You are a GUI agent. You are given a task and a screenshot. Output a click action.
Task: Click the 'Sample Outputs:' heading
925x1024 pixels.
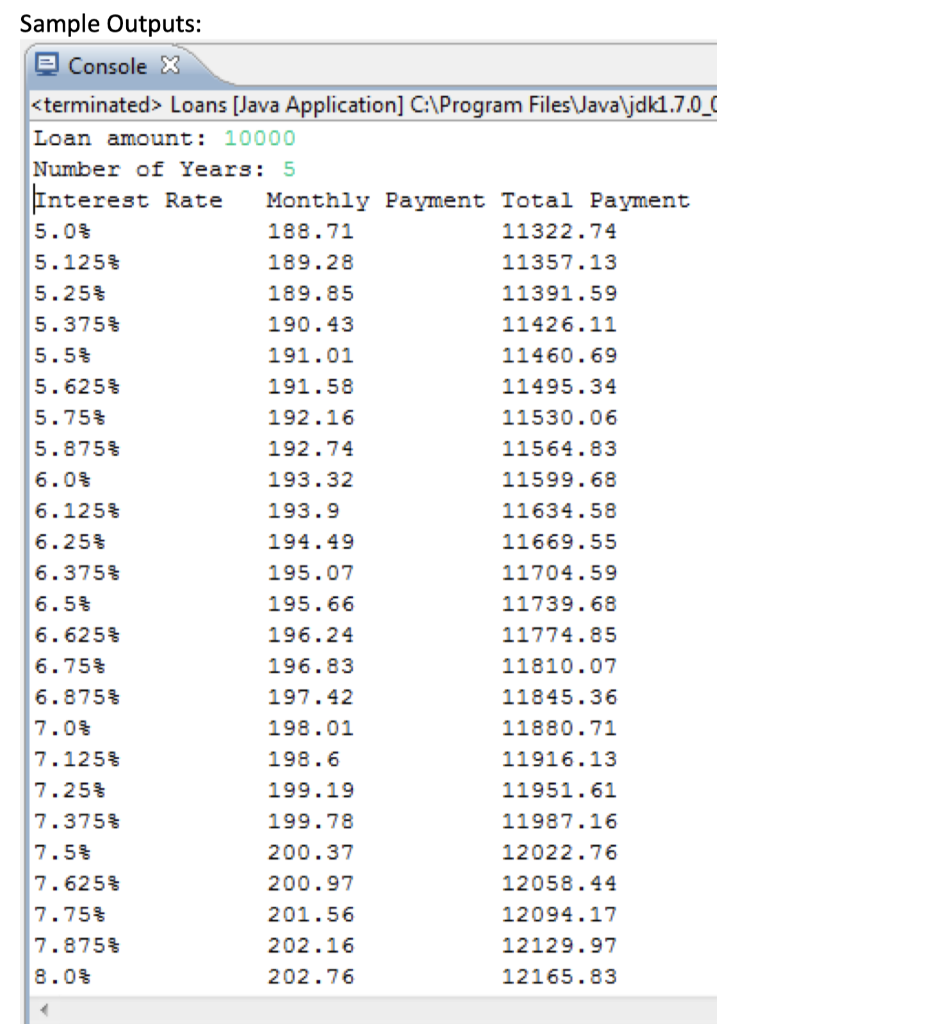(110, 24)
